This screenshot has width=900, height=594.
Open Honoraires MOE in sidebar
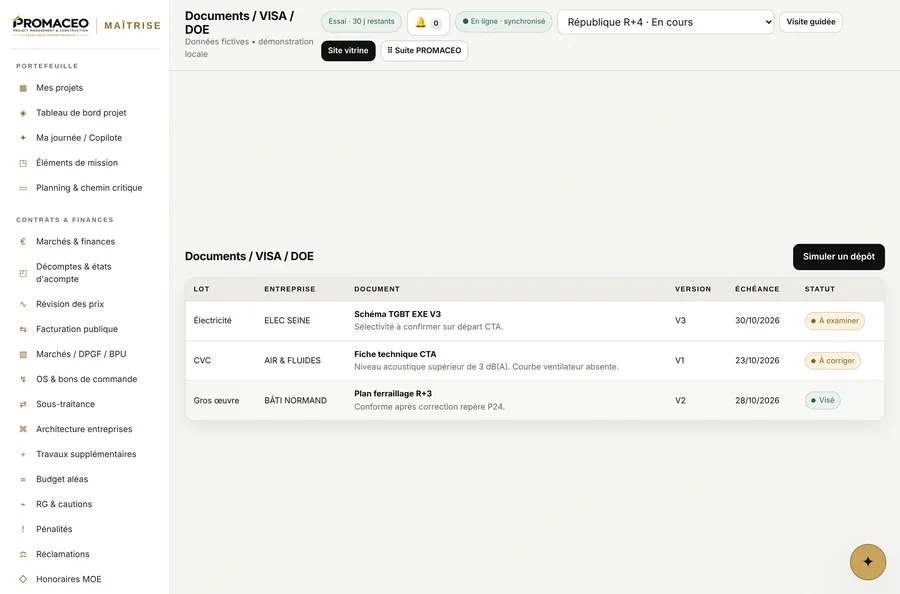click(x=68, y=579)
